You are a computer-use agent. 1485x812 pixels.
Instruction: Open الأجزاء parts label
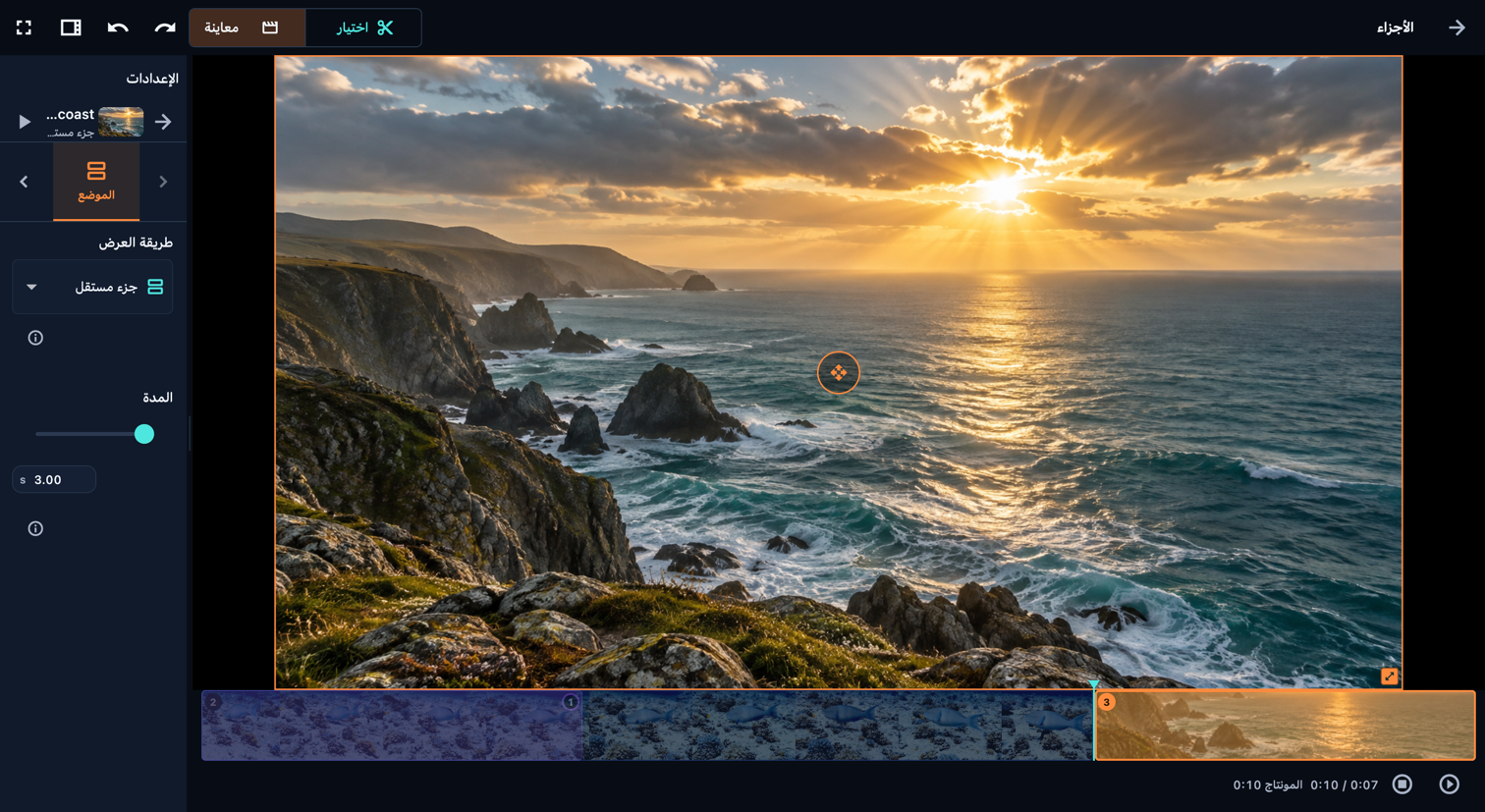coord(1395,27)
